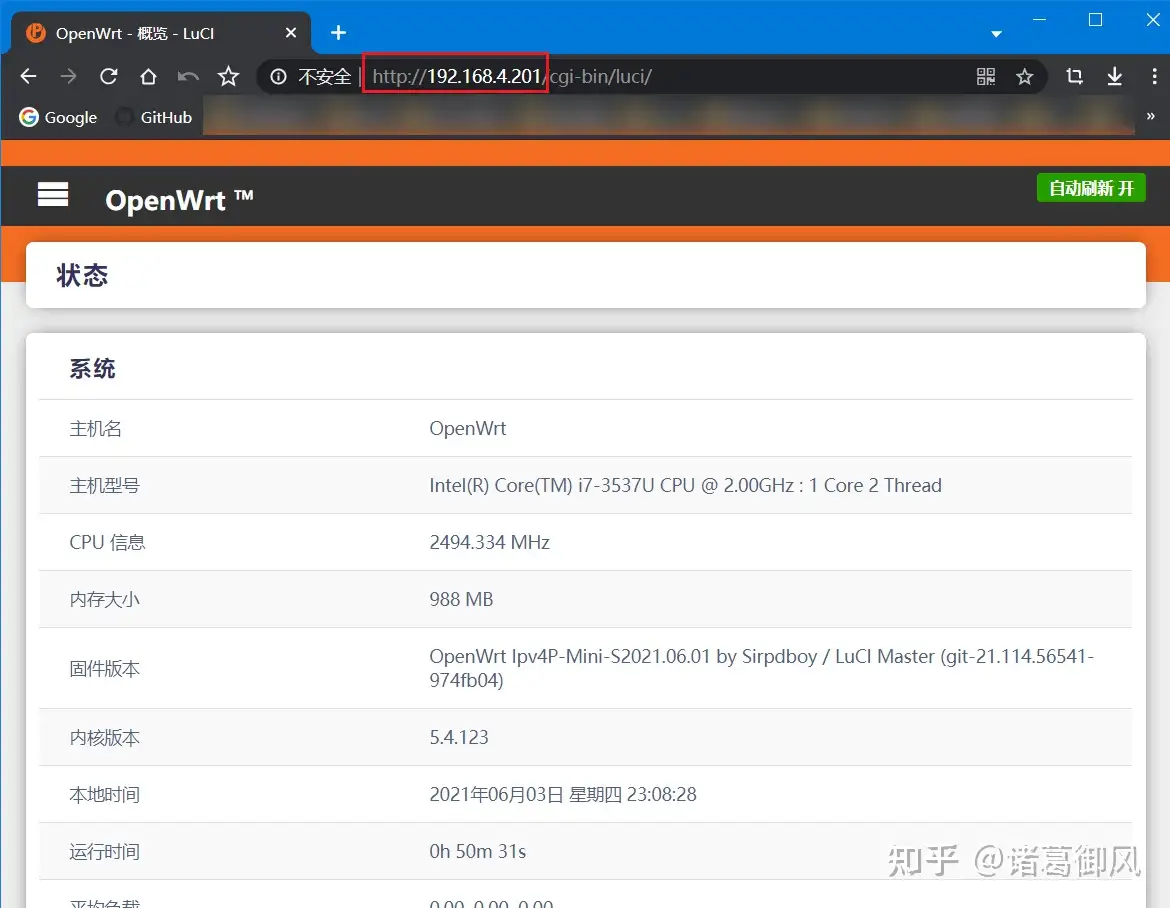The image size is (1170, 908).
Task: Open the crop screenshot tool icon
Action: pyautogui.click(x=1074, y=76)
